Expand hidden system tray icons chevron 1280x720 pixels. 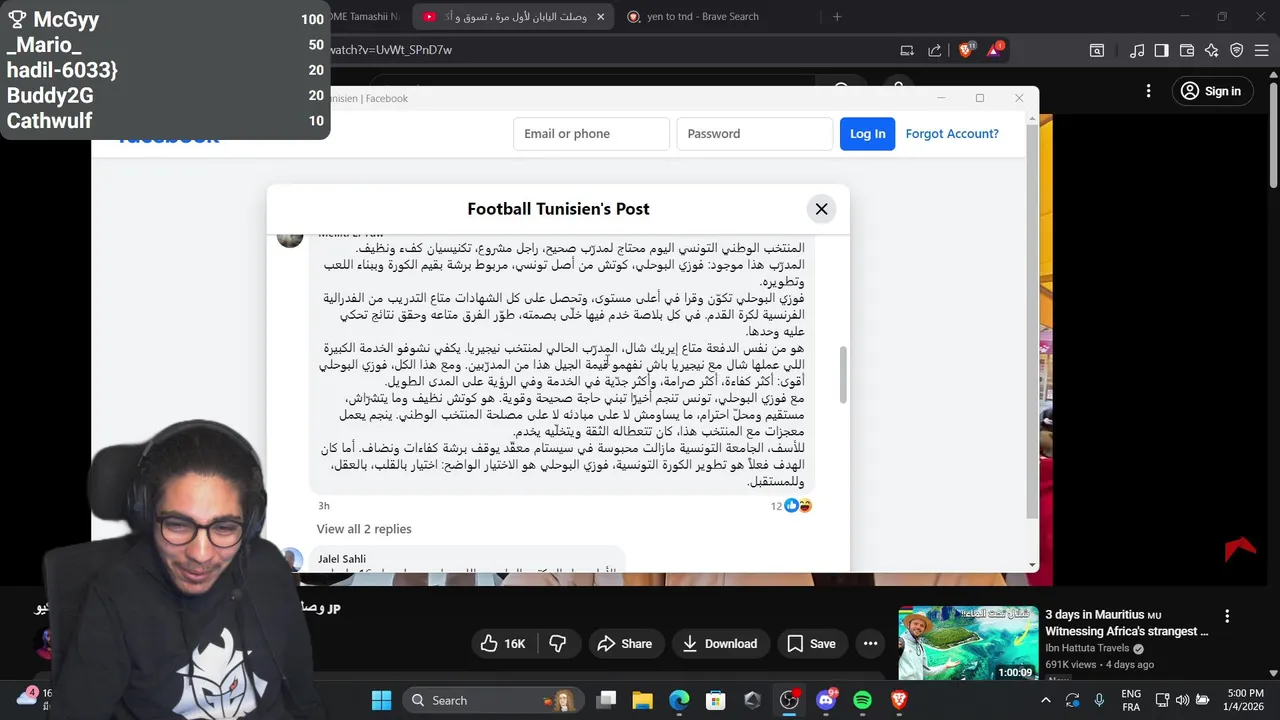(x=1046, y=700)
